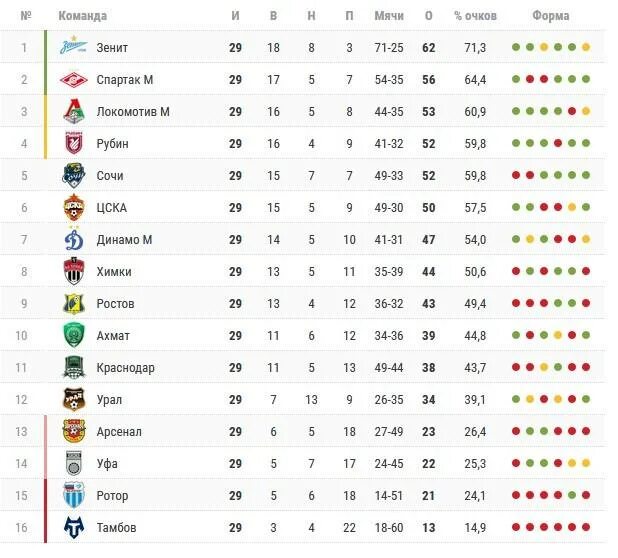The width and height of the screenshot is (618, 558).
Task: Select the Krasnodar club badge
Action: [74, 367]
